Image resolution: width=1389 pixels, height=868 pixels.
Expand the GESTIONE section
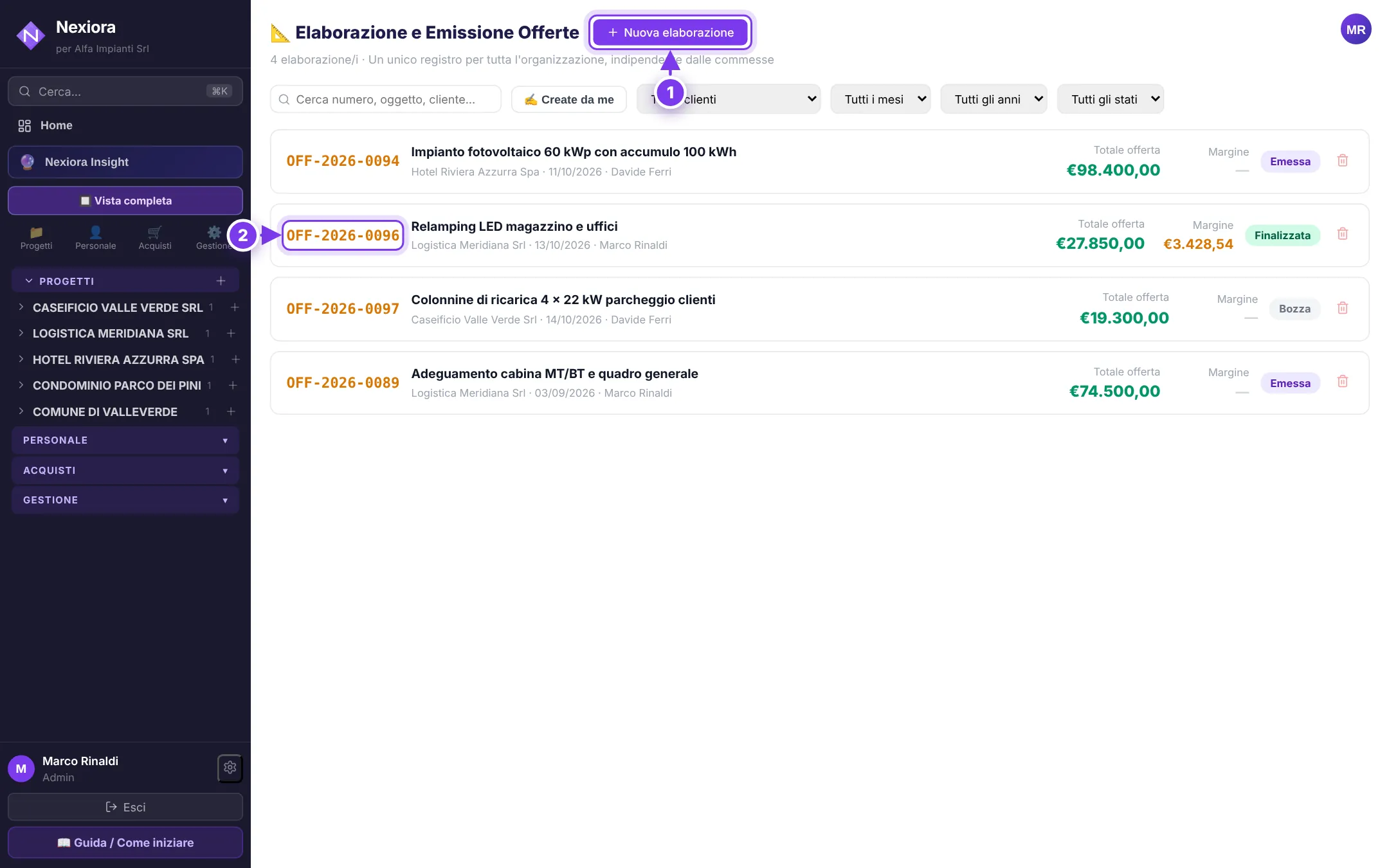point(125,500)
